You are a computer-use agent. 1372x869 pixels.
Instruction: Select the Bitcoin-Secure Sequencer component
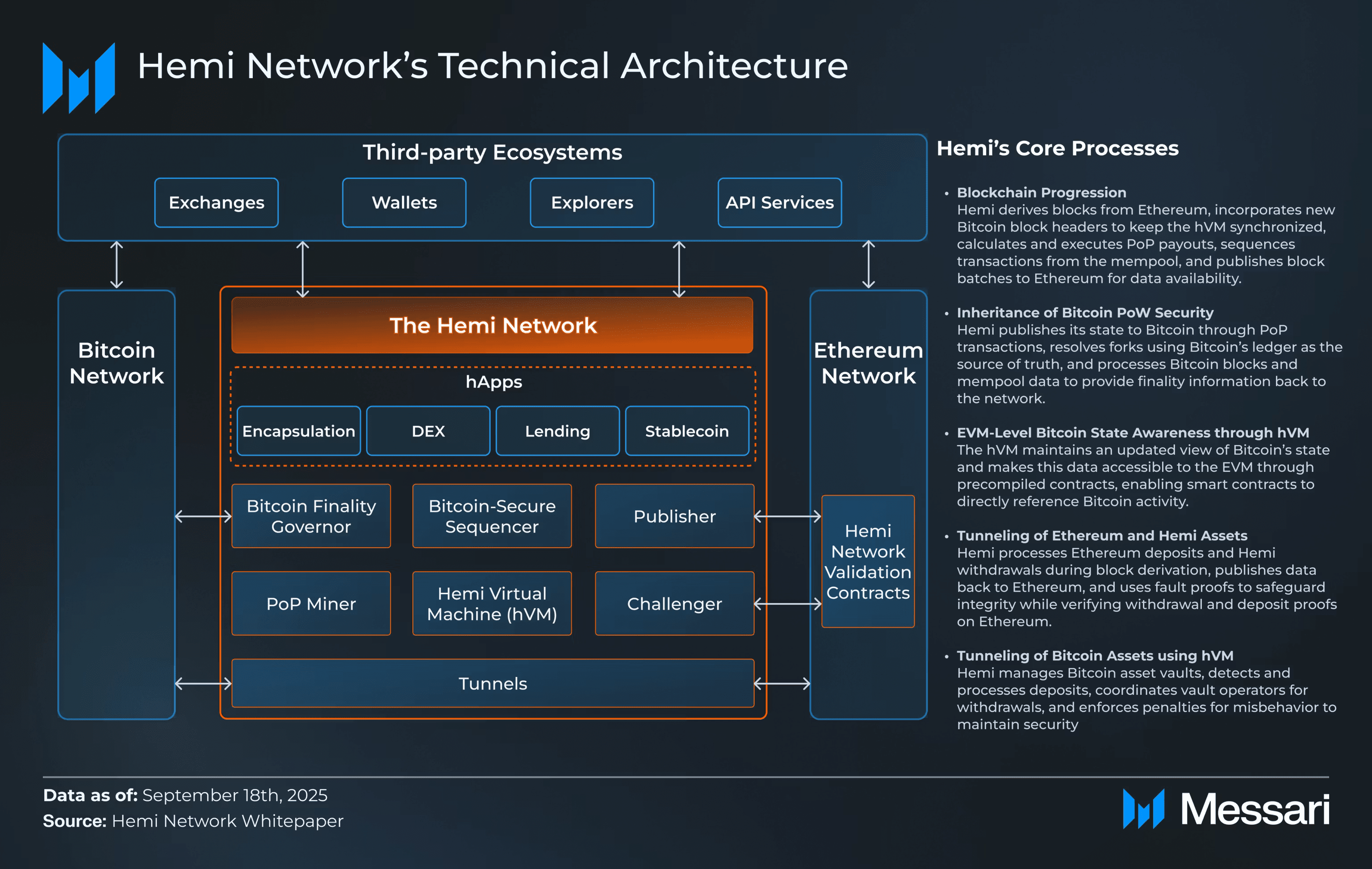tap(492, 516)
